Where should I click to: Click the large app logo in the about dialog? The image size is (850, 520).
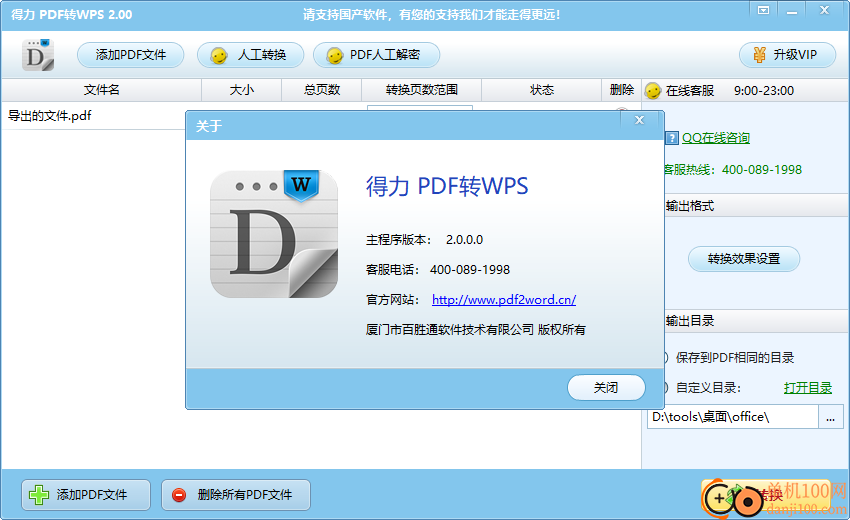coord(274,234)
